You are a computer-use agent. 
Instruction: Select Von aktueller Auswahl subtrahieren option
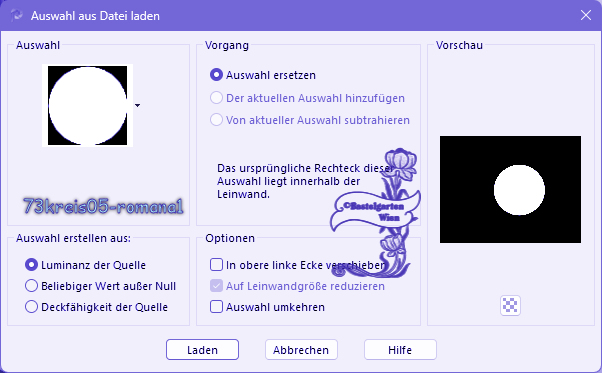pos(216,120)
